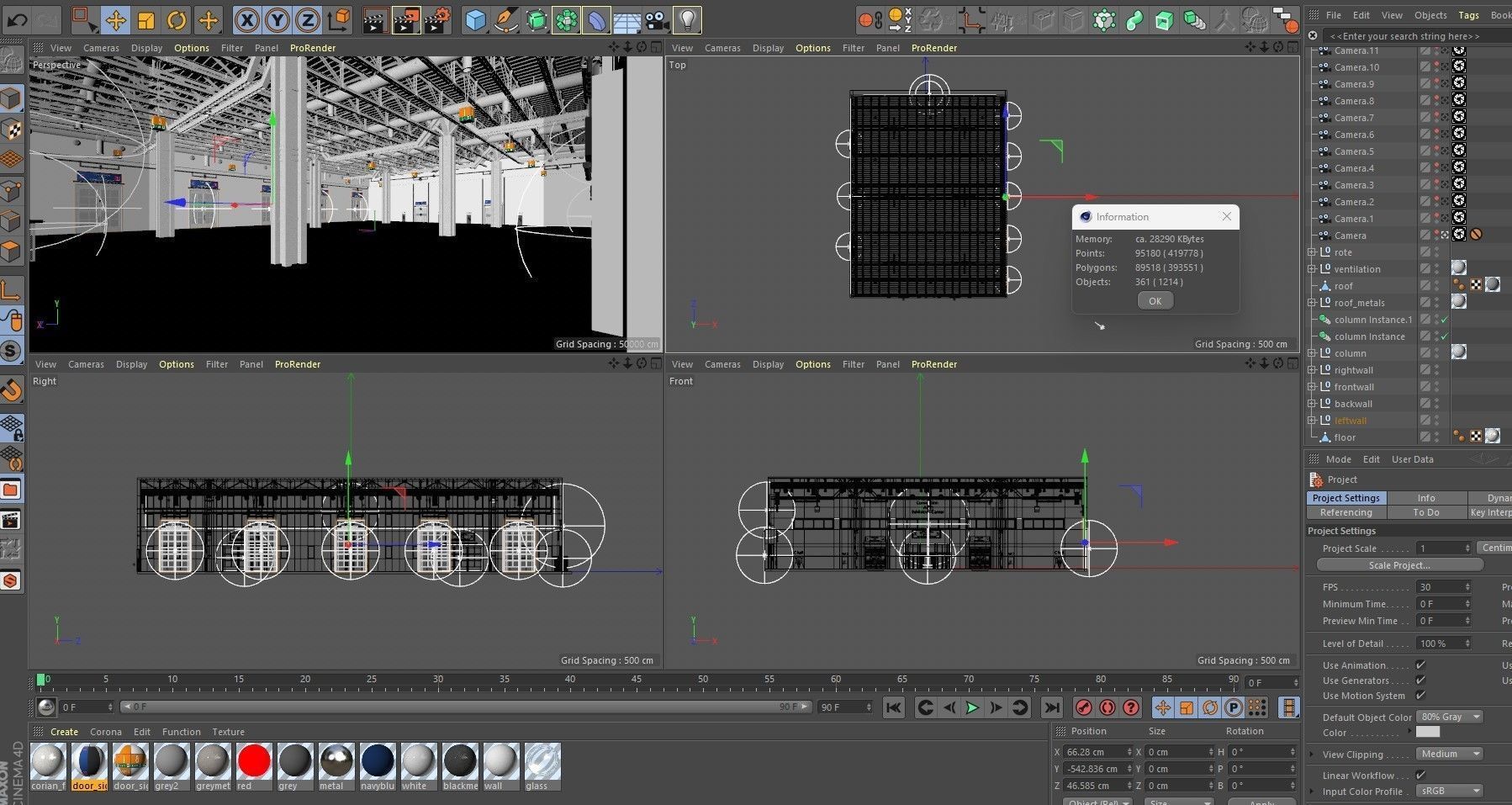Select the floor object in list
This screenshot has width=1512, height=805.
point(1345,437)
